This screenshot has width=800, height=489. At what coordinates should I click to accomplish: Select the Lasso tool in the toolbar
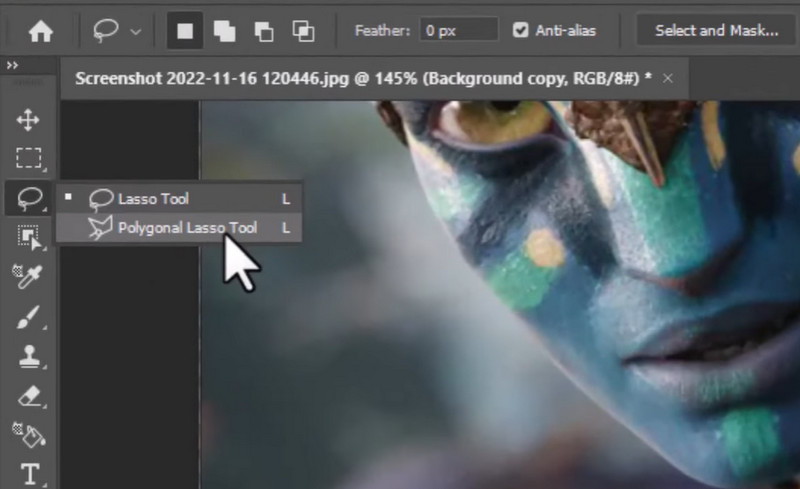[28, 197]
